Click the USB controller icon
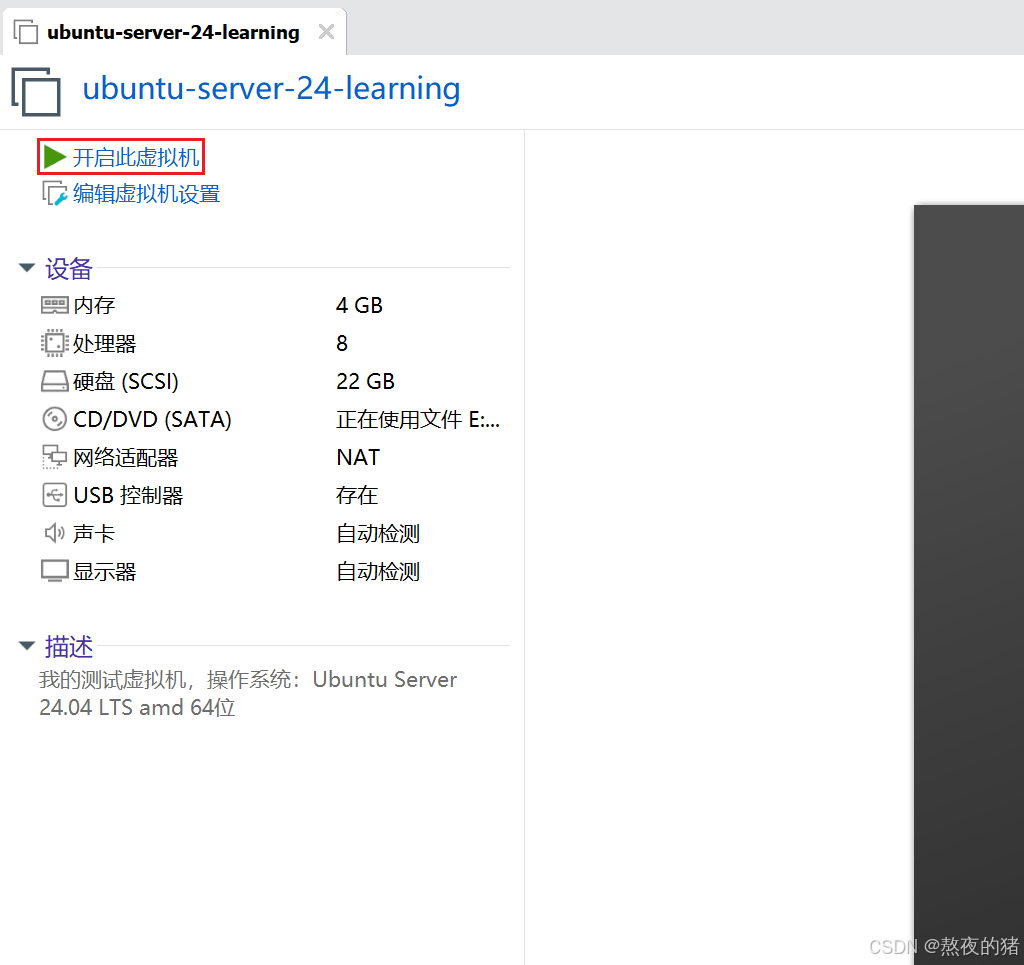 pyautogui.click(x=54, y=495)
